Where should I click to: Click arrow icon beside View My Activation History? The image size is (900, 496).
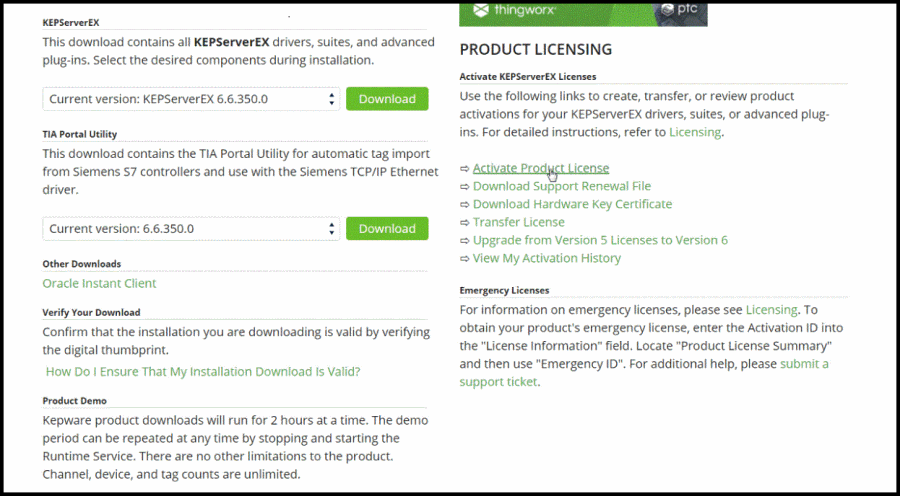[x=464, y=258]
